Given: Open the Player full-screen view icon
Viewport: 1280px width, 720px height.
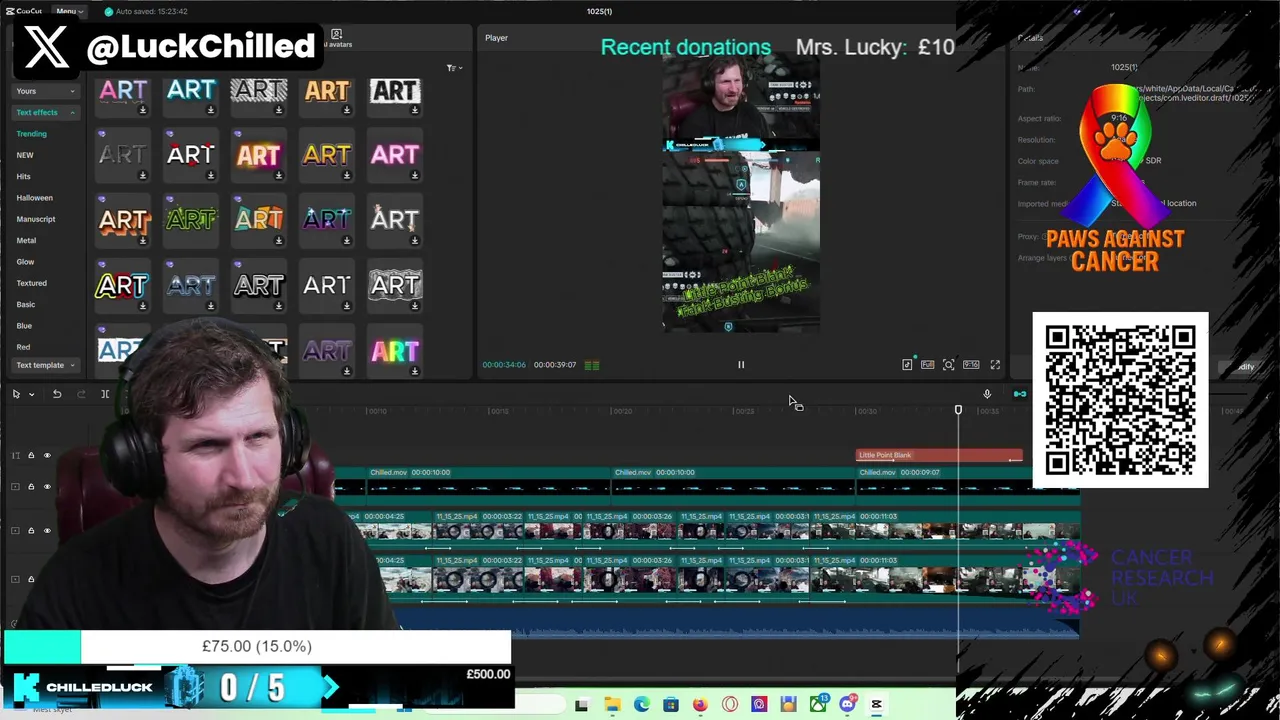Looking at the screenshot, I should click(995, 365).
